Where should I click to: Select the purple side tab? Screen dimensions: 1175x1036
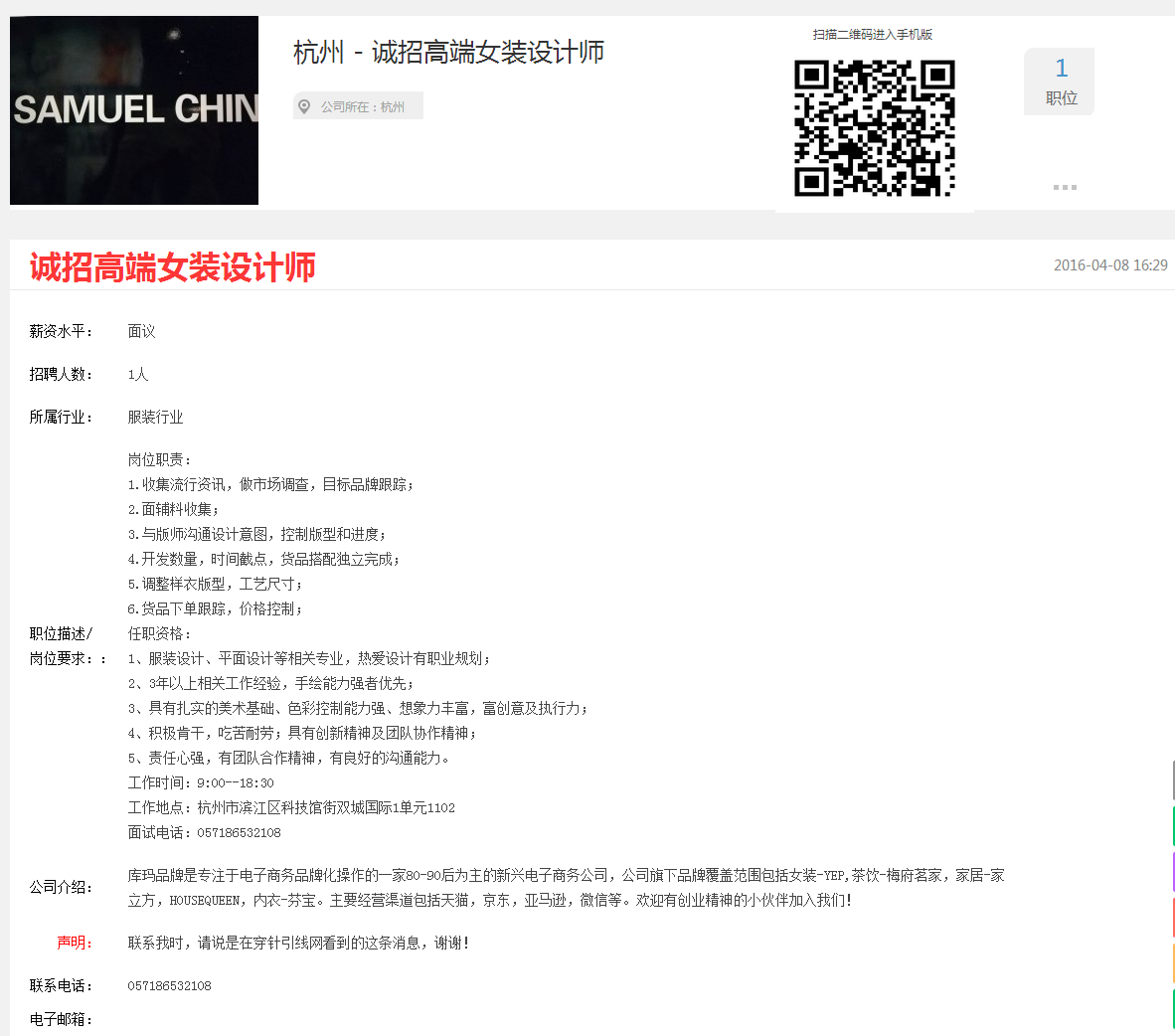[1172, 872]
